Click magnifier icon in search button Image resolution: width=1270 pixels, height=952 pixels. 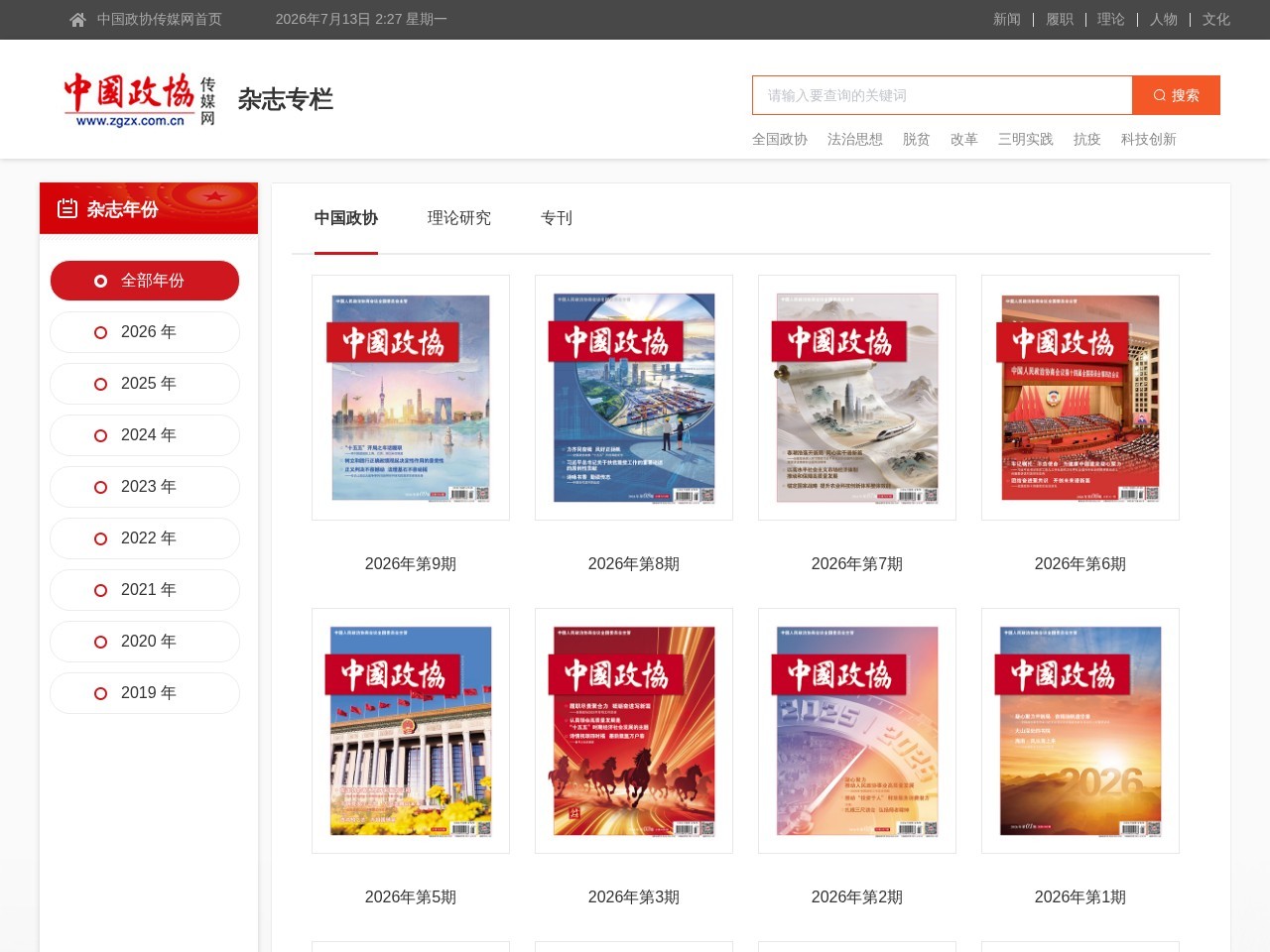click(x=1159, y=95)
